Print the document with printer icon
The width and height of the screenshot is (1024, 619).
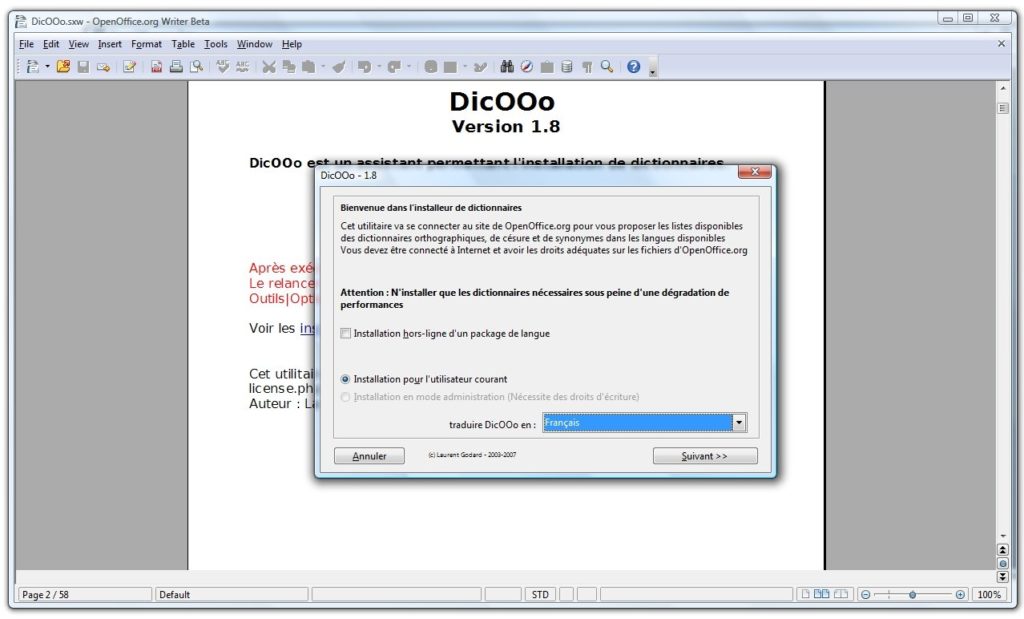[176, 67]
